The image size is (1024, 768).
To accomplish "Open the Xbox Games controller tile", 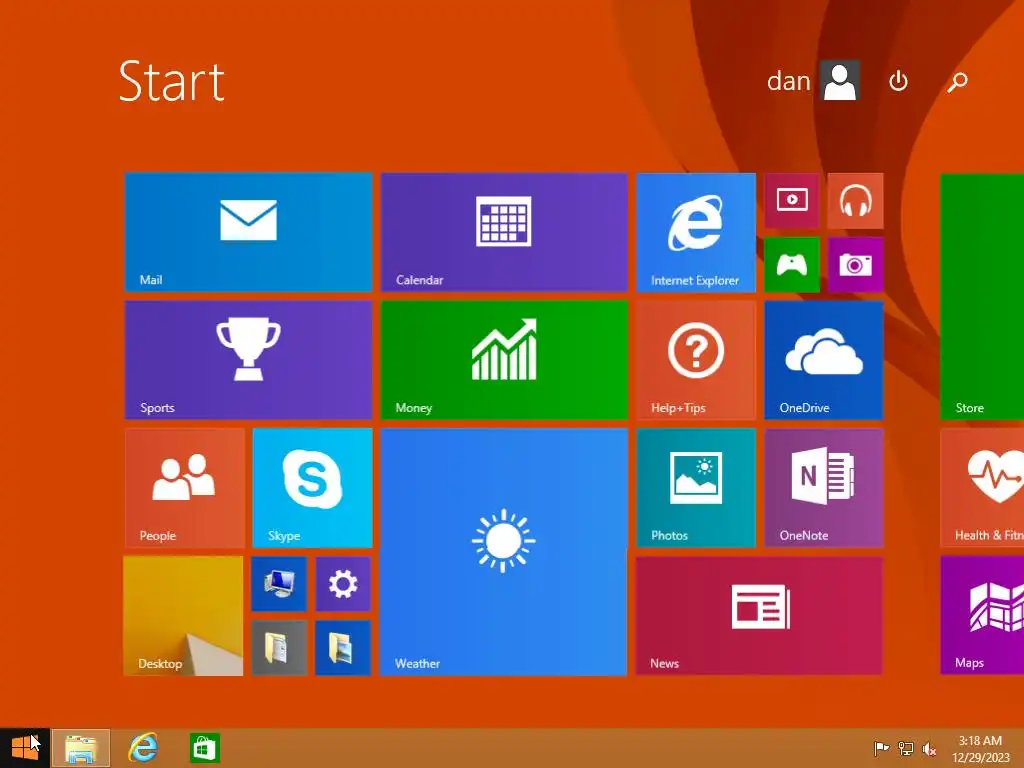I will [x=792, y=264].
